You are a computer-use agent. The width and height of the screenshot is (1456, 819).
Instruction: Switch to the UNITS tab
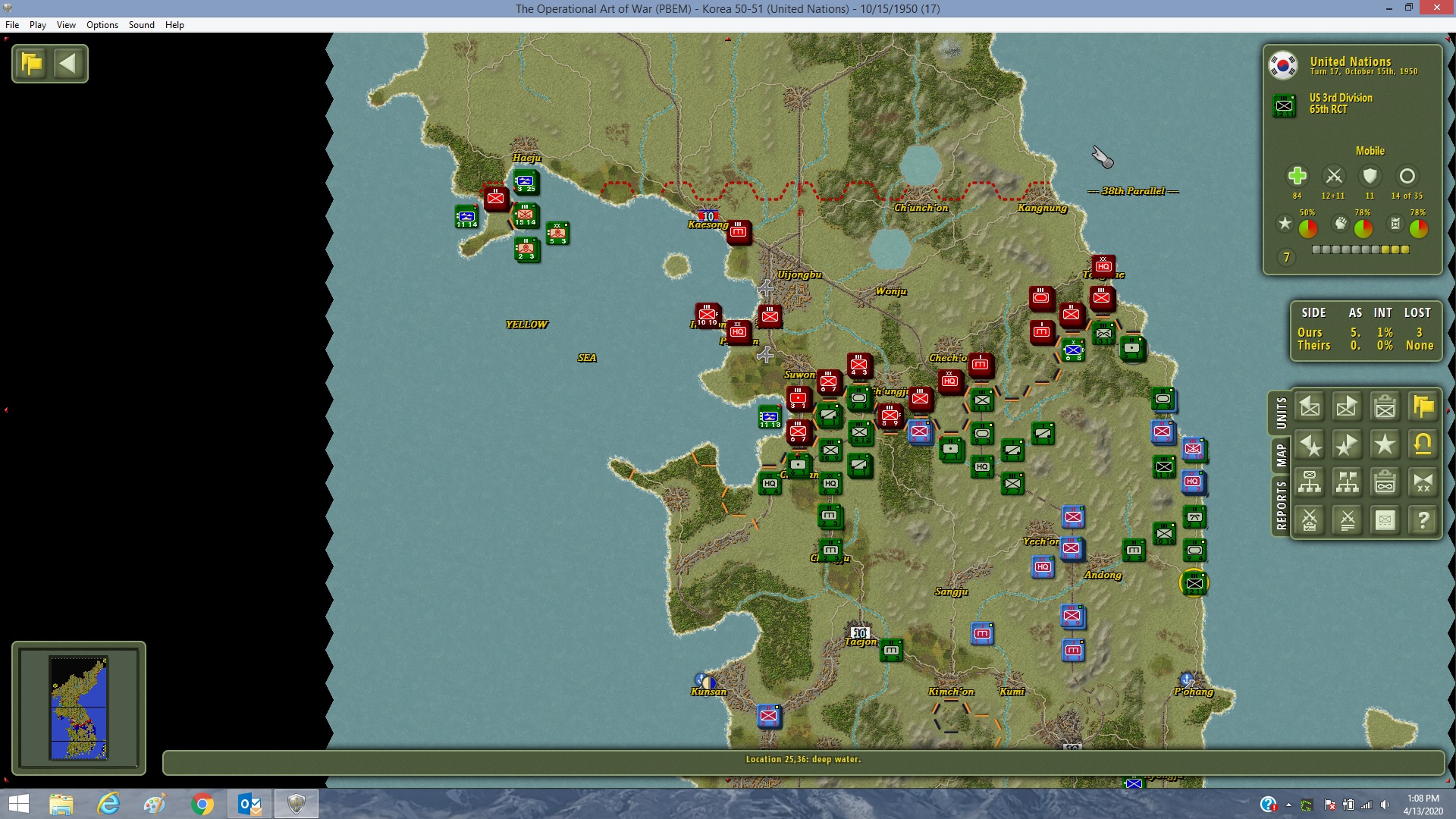pyautogui.click(x=1281, y=413)
